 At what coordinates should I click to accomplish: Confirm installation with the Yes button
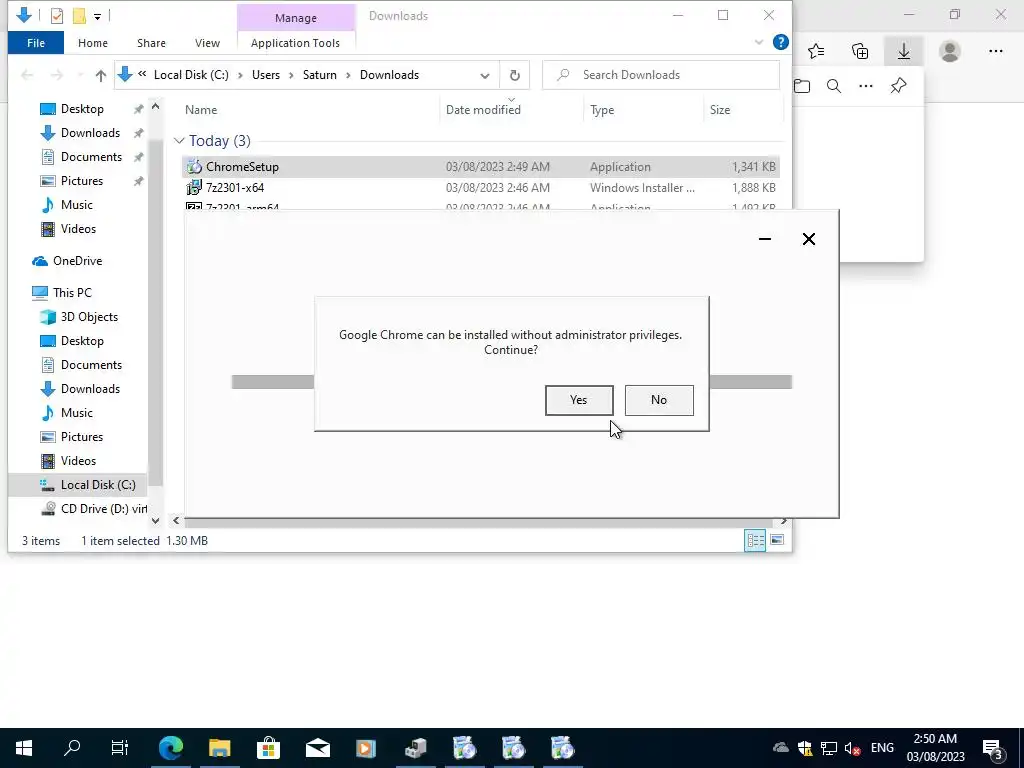point(579,400)
